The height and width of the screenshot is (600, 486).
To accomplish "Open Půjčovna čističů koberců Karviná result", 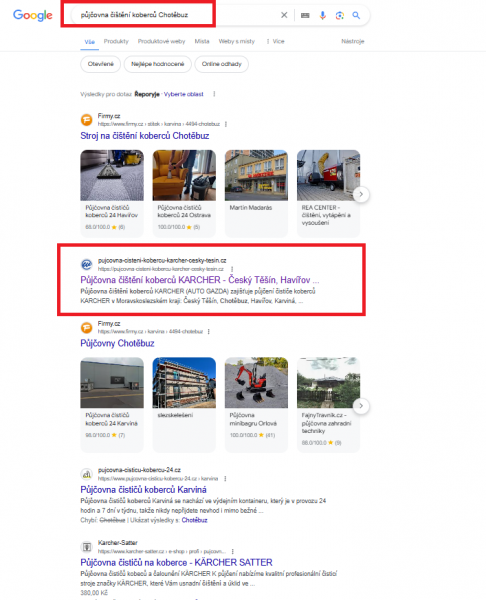I will tap(144, 490).
